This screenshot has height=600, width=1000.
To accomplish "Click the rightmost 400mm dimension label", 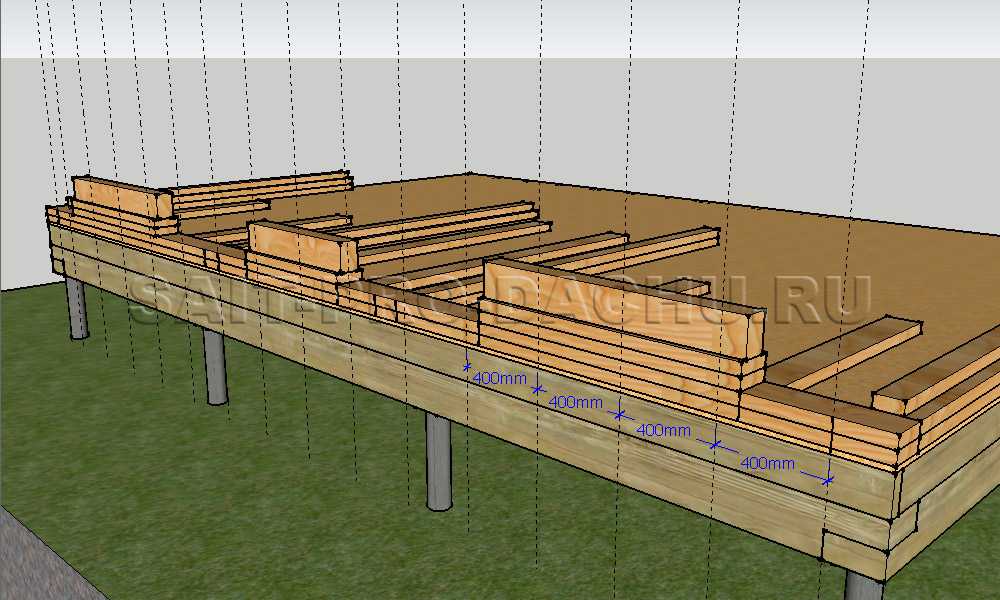I will click(768, 463).
